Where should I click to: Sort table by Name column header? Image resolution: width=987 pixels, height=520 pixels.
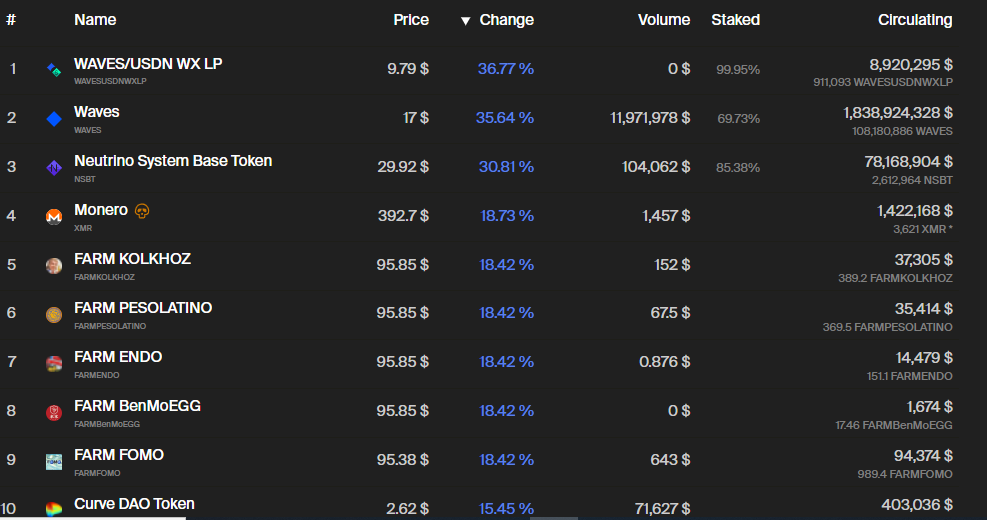pos(95,20)
